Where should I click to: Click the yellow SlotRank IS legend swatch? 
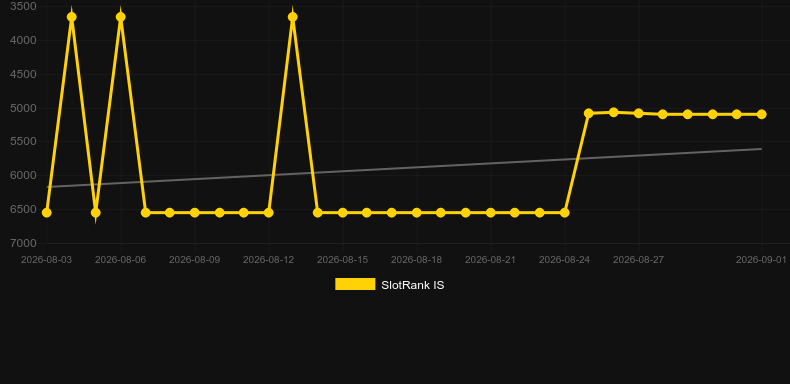[355, 284]
